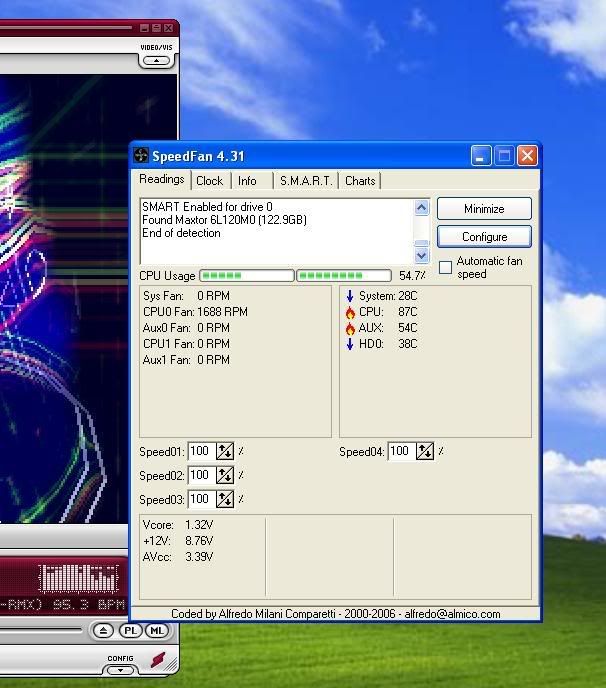
Task: Toggle Winamp media library with ML button
Action: coord(157,631)
